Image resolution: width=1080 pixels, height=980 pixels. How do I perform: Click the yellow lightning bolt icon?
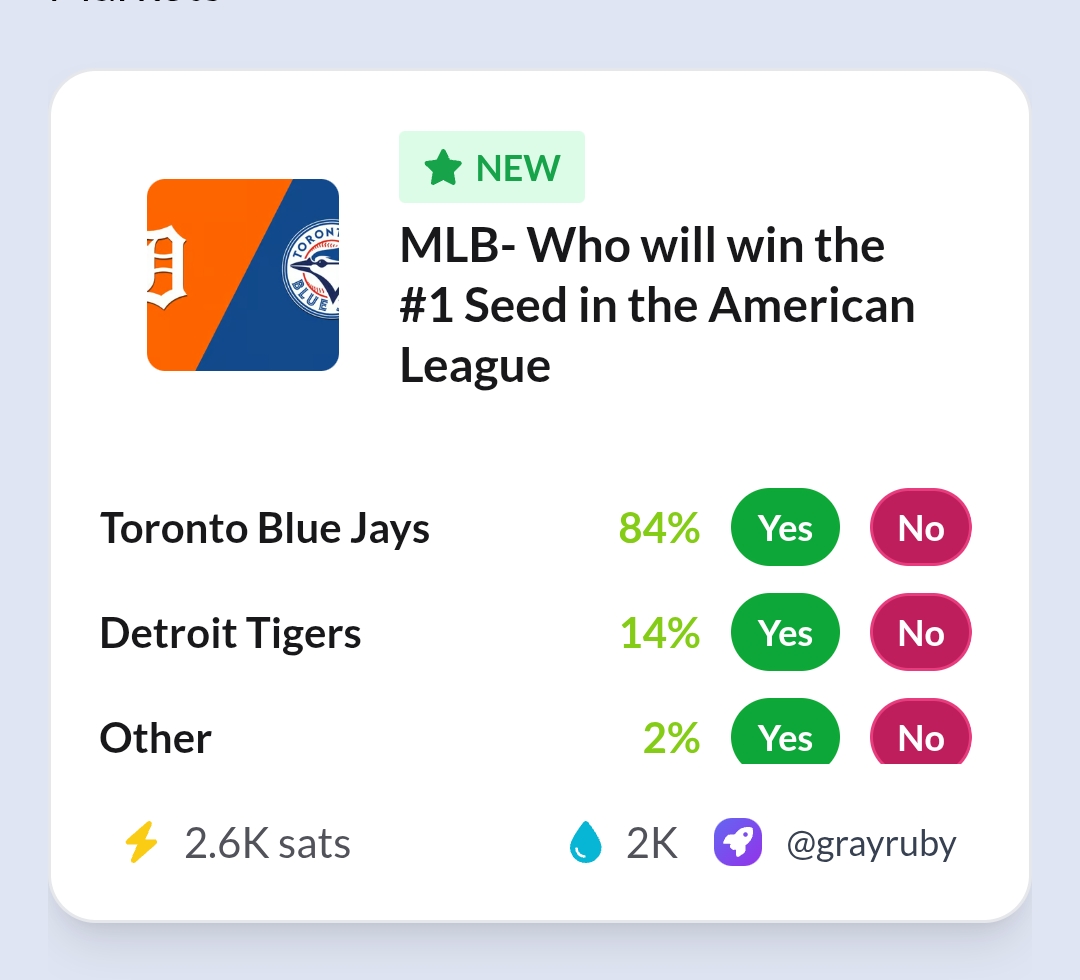(x=141, y=843)
